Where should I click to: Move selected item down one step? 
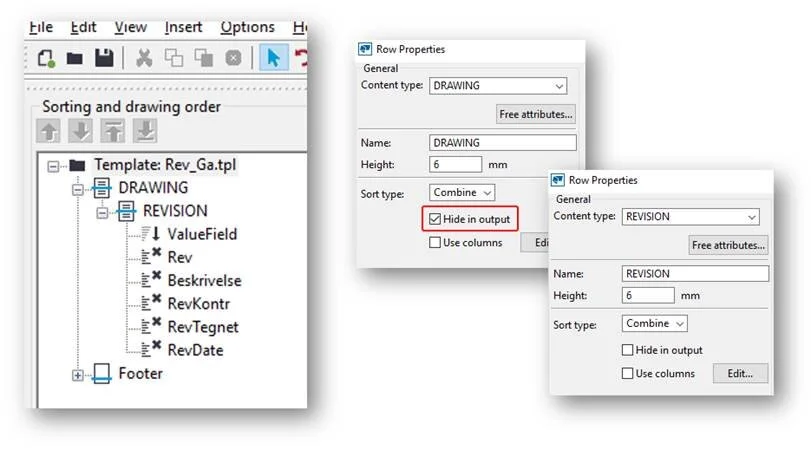click(81, 131)
